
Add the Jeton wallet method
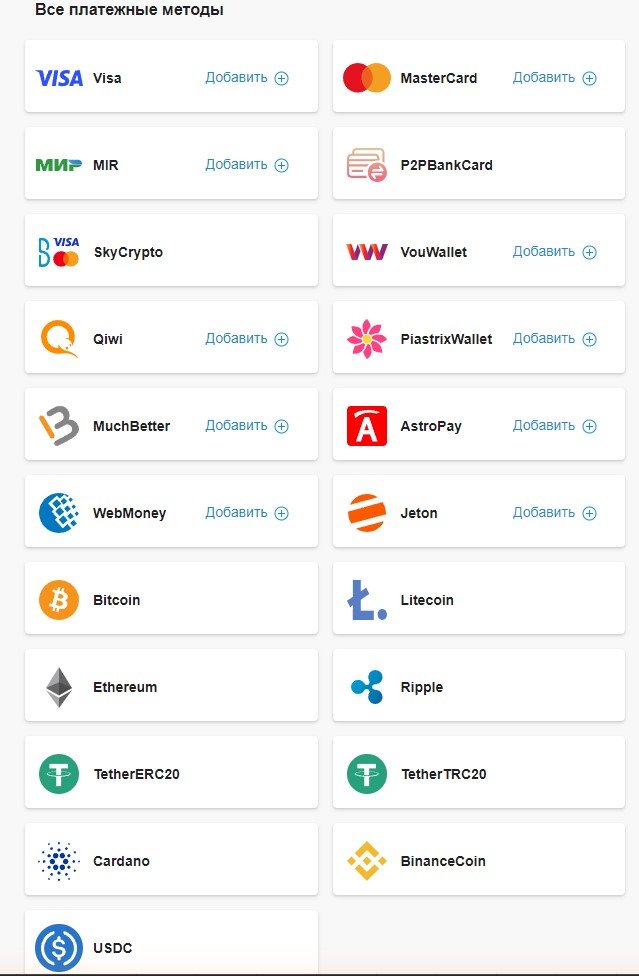[554, 513]
